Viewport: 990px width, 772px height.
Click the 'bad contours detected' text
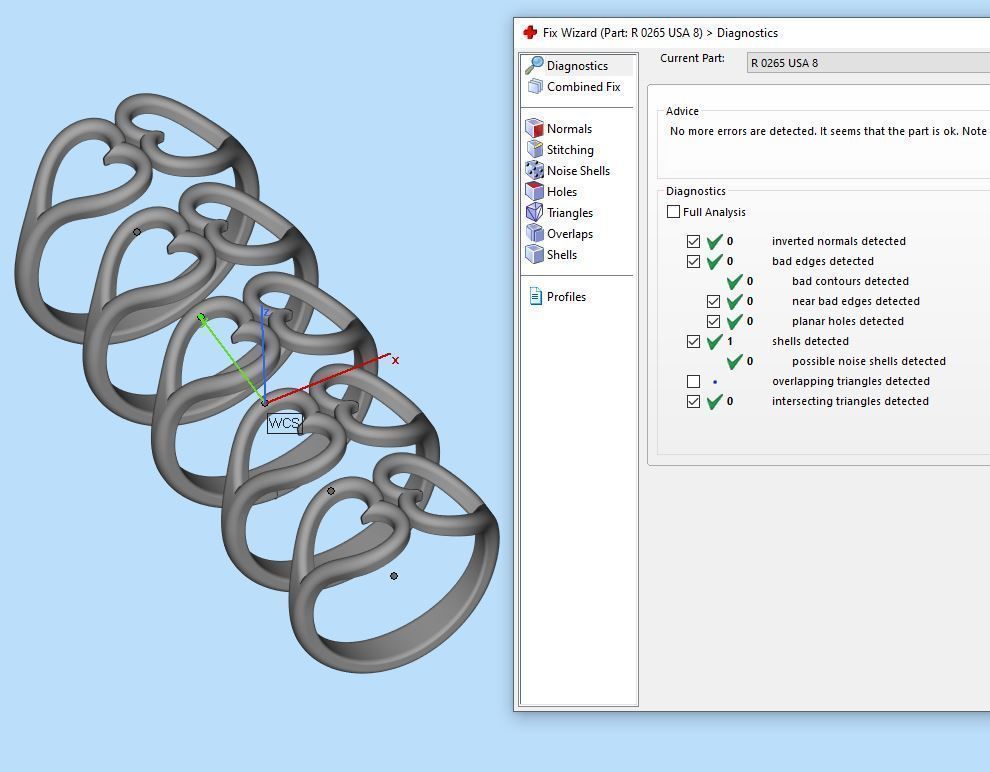click(x=850, y=281)
